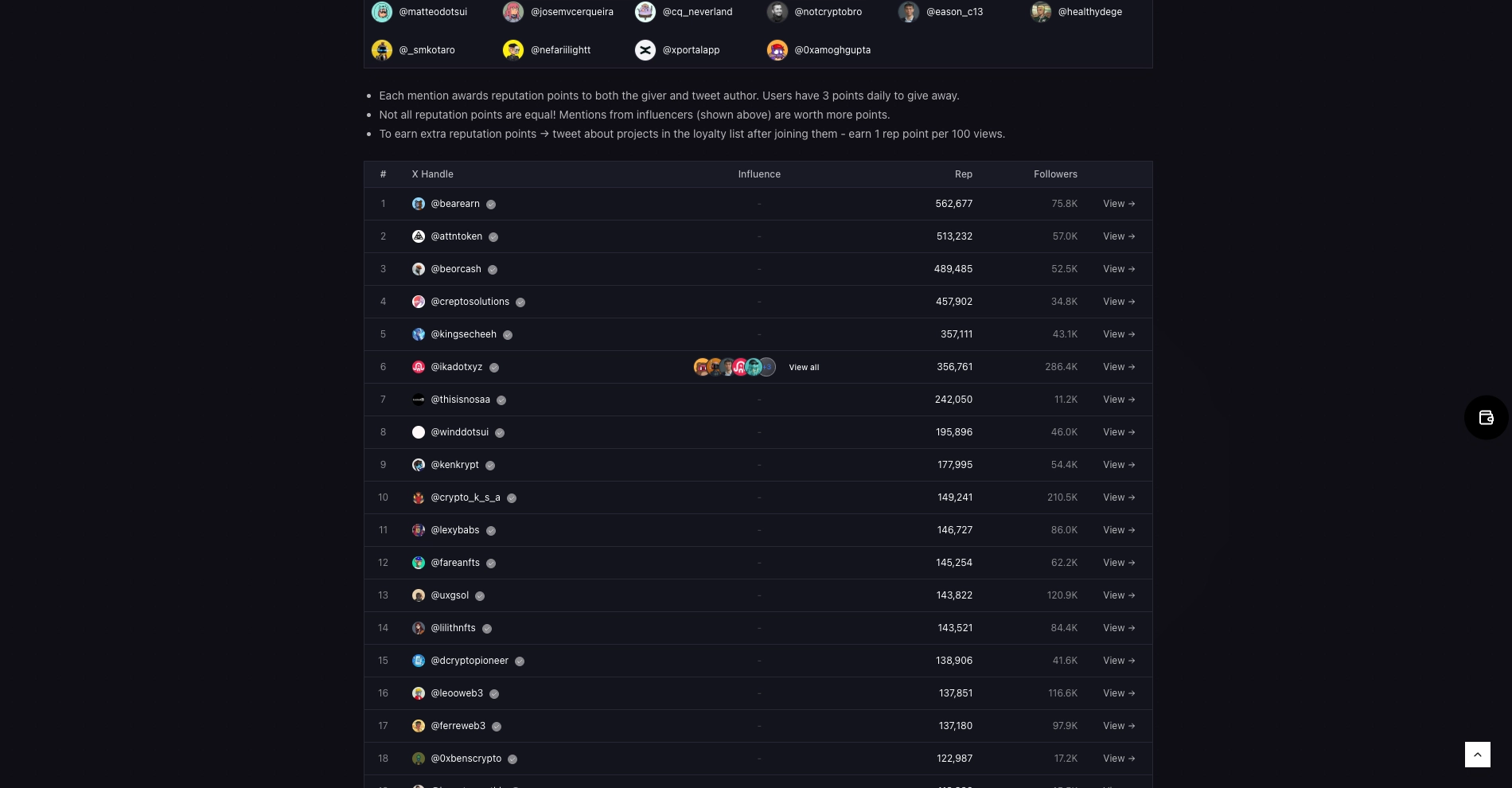Image resolution: width=1512 pixels, height=788 pixels.
Task: Click @attntoken avatar icon
Action: click(419, 236)
